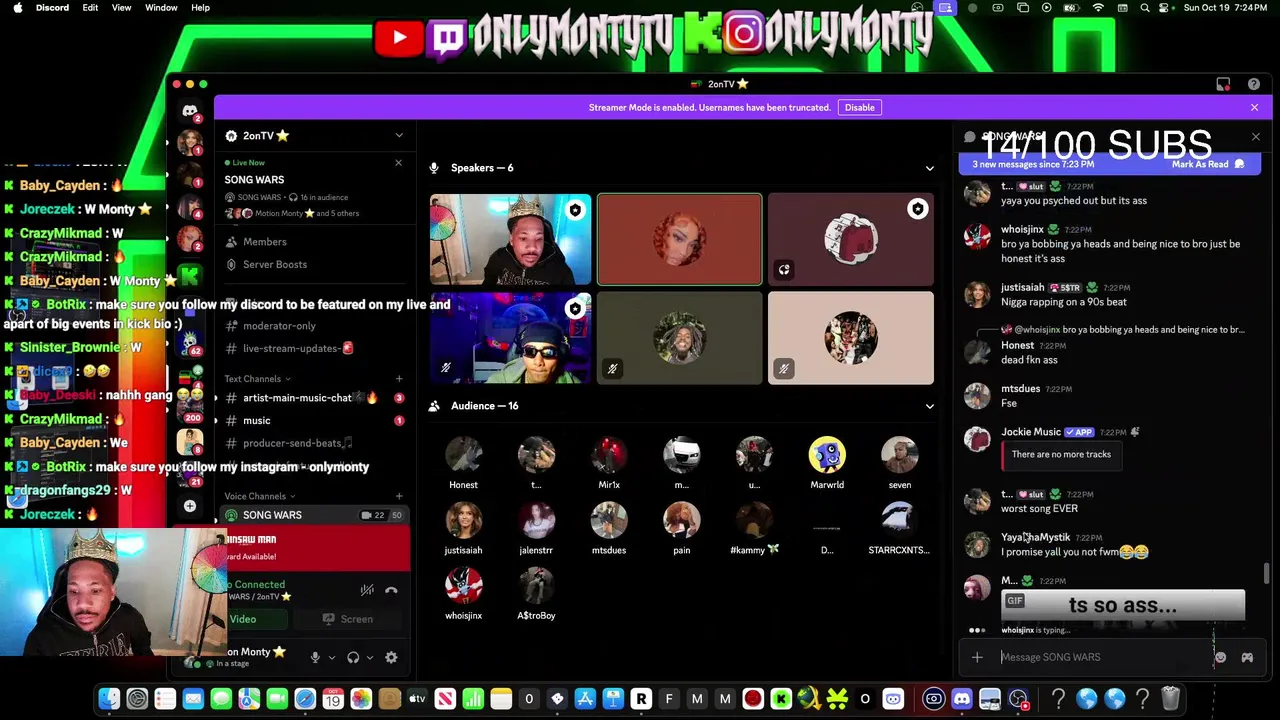Open Discord direct messages home icon
Screen dimensions: 1280x720
pos(190,111)
